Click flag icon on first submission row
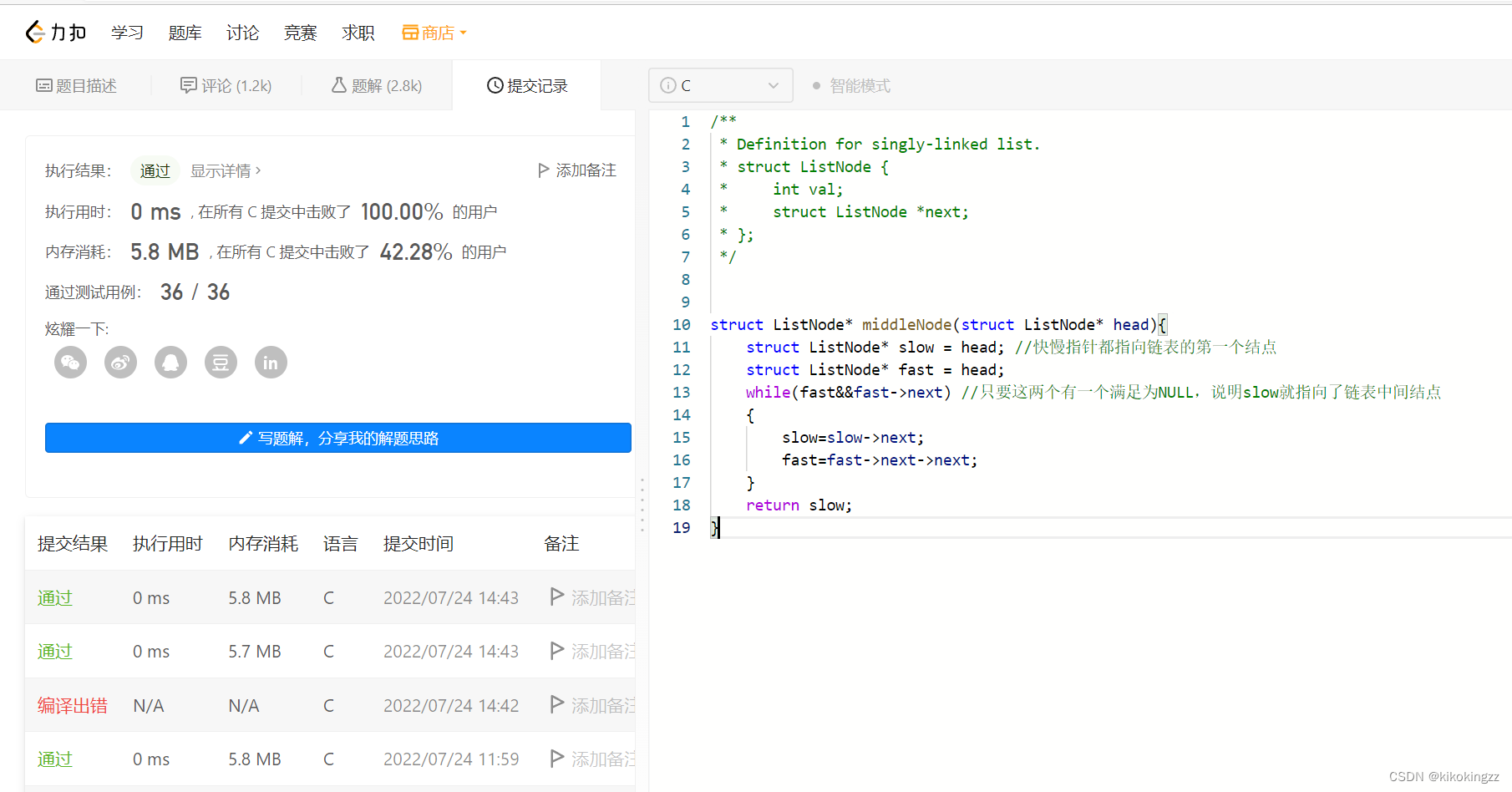Screen dimensions: 1512x792 coord(557,597)
